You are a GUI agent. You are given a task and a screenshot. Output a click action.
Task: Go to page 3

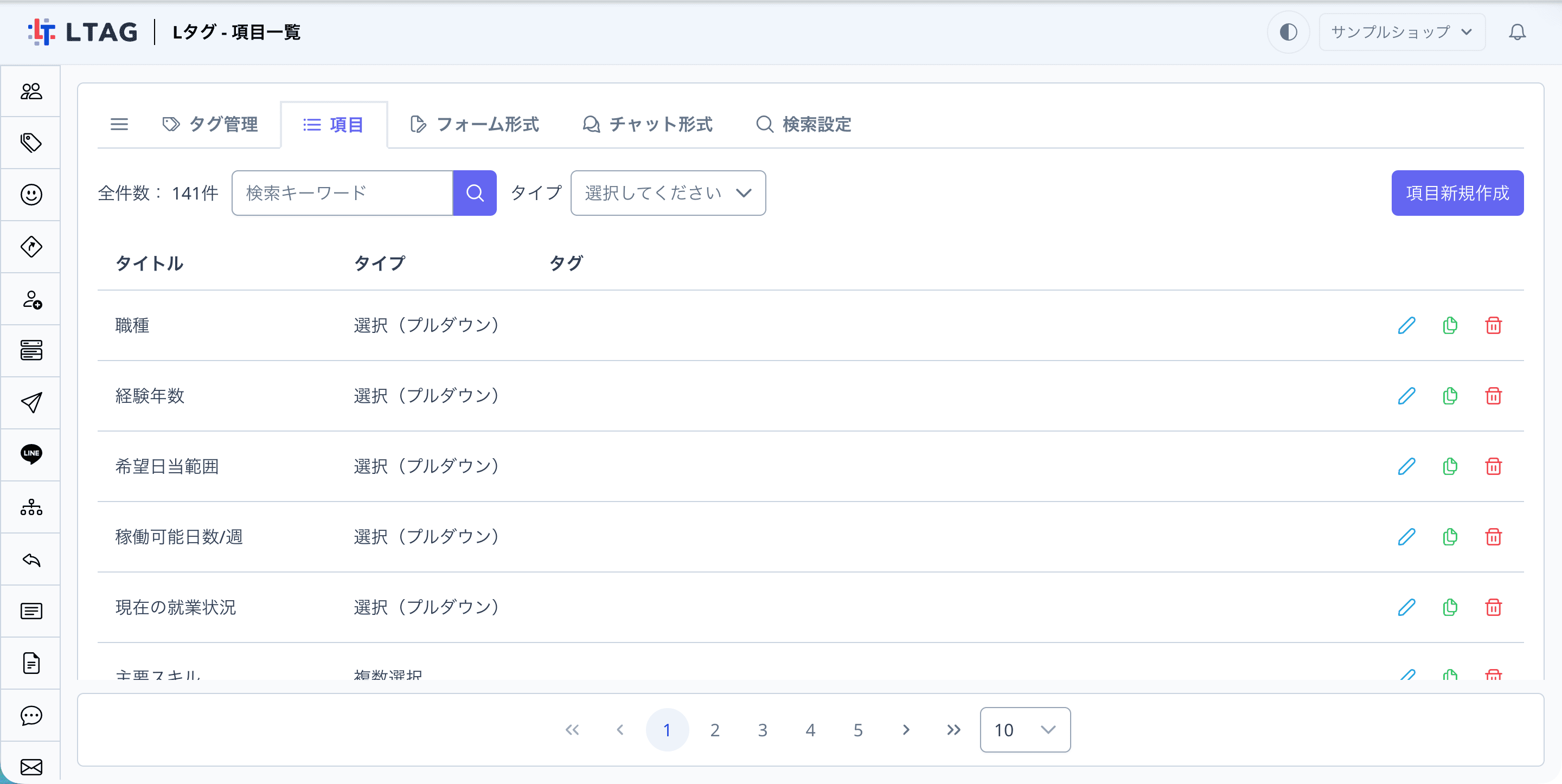coord(762,729)
